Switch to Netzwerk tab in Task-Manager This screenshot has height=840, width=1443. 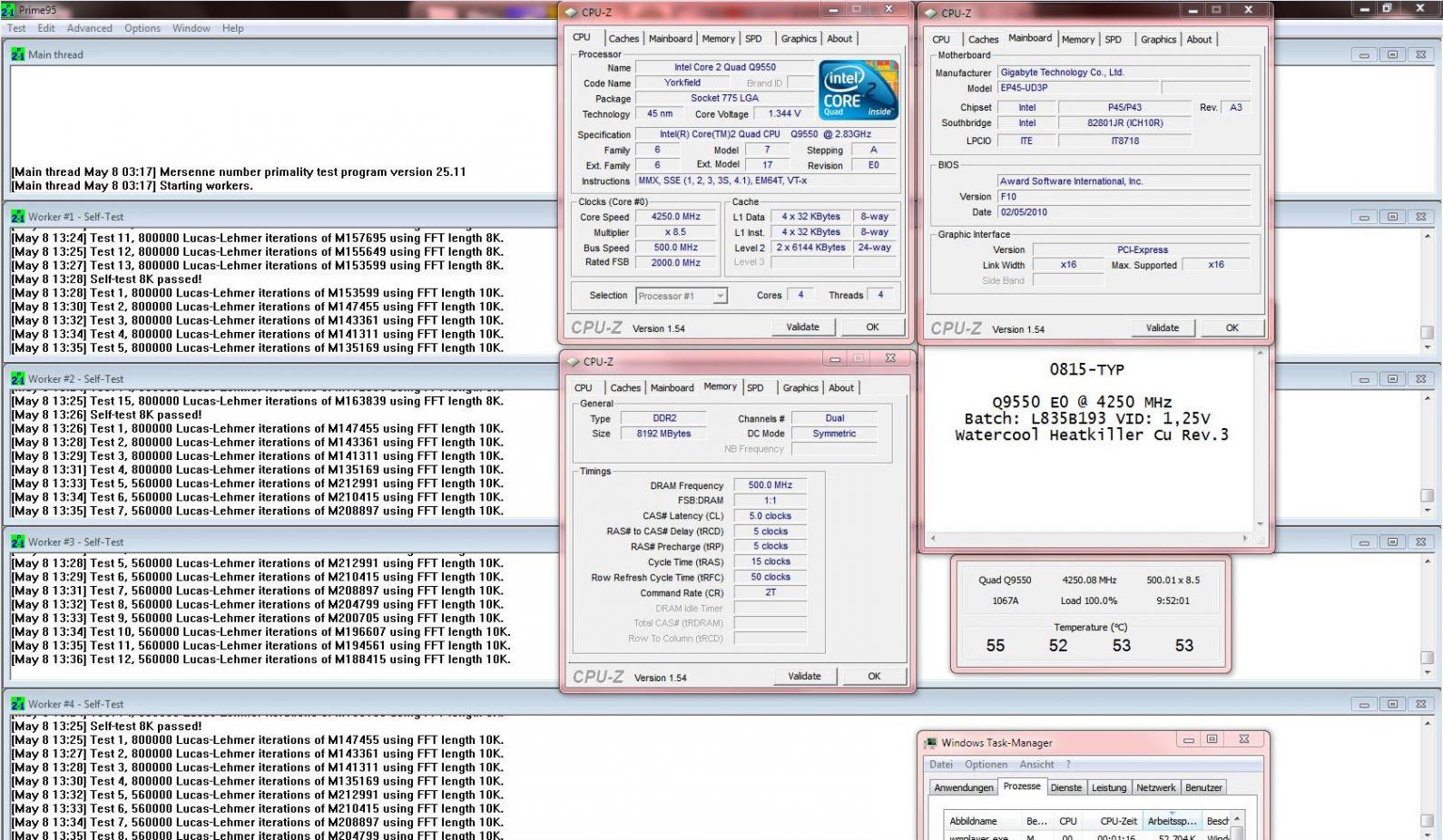pyautogui.click(x=1155, y=787)
